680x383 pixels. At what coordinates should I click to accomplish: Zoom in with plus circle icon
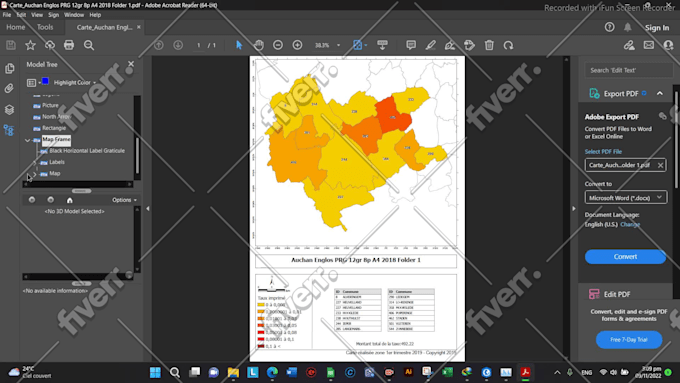pyautogui.click(x=298, y=45)
